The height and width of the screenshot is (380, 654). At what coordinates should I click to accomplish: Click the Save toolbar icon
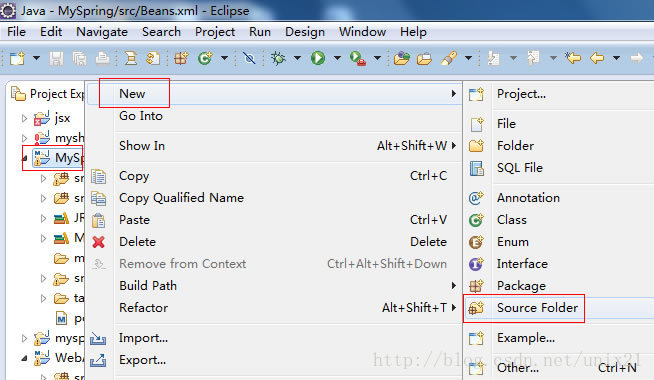click(56, 58)
